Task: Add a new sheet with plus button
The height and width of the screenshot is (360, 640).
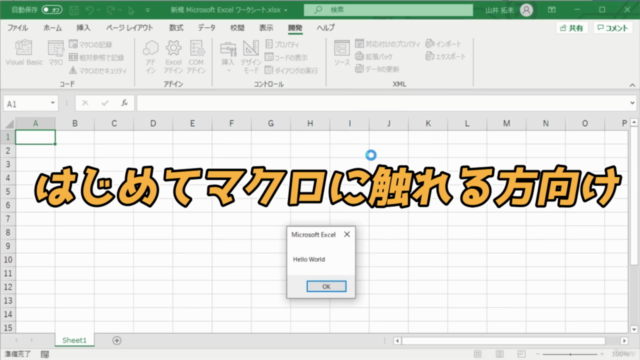Action: point(117,340)
